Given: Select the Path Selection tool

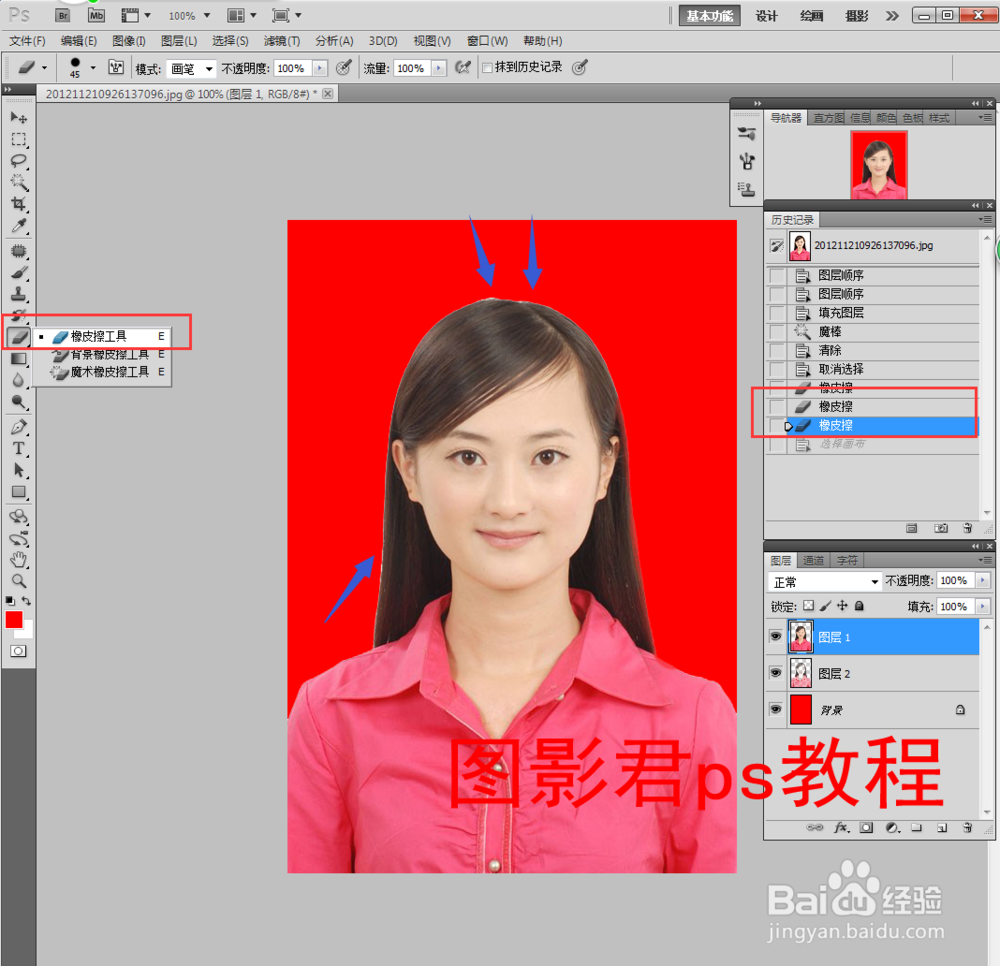Looking at the screenshot, I should pos(18,470).
